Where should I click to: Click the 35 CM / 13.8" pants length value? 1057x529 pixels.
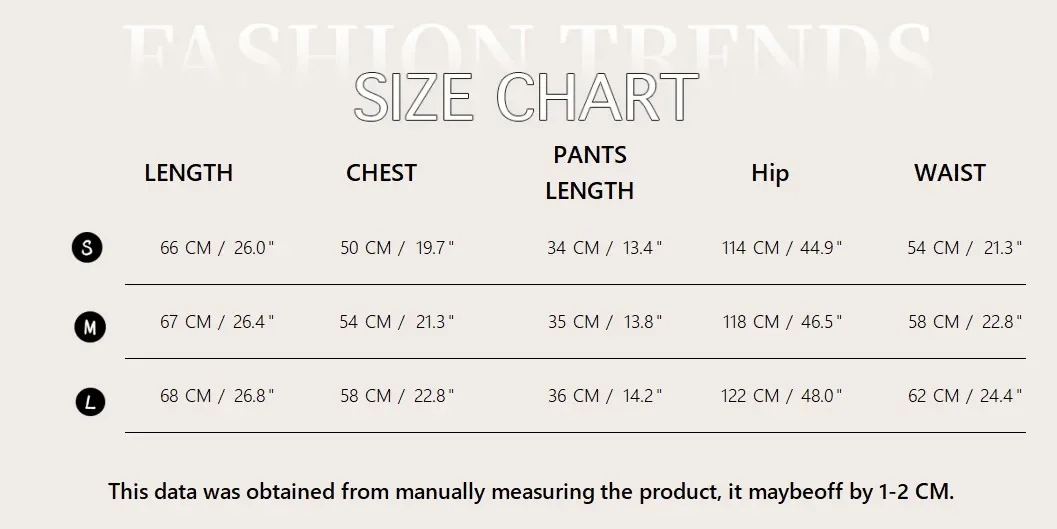pyautogui.click(x=604, y=322)
